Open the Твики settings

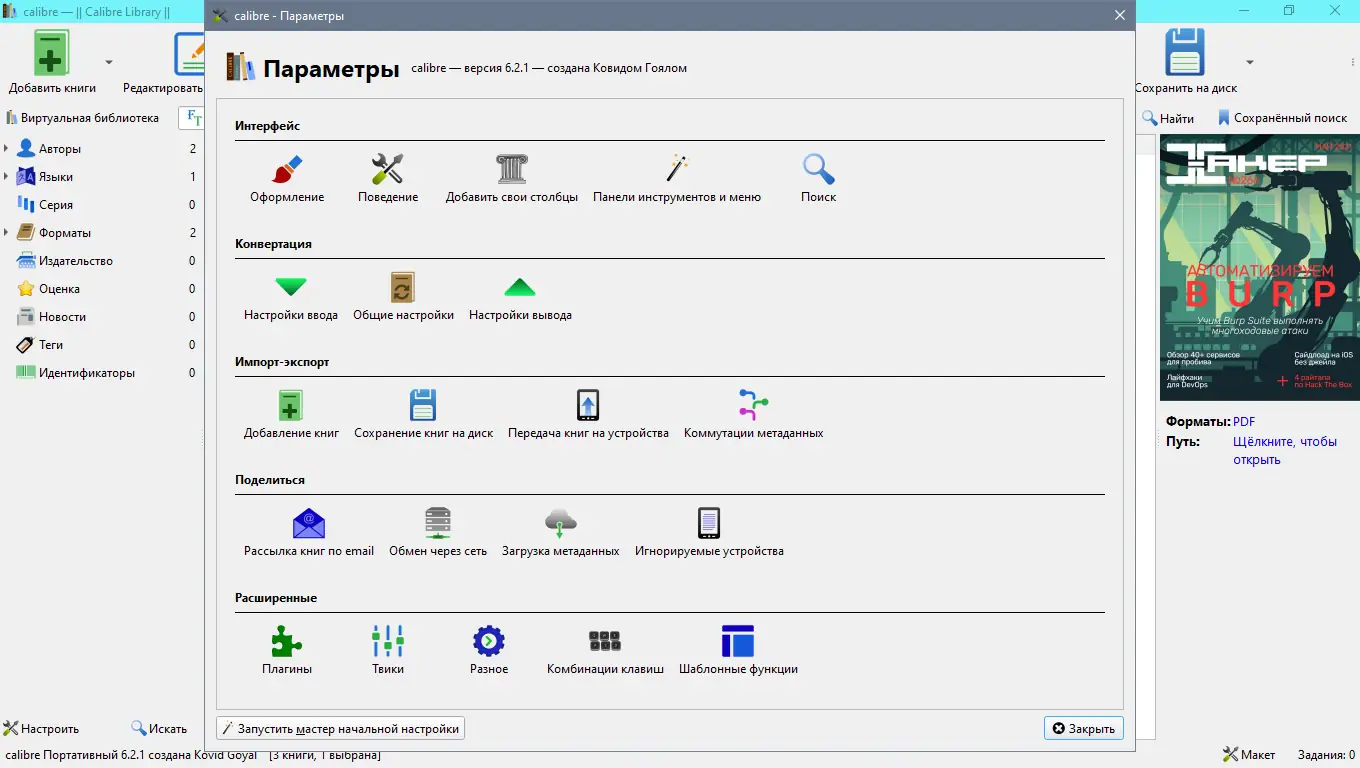388,651
